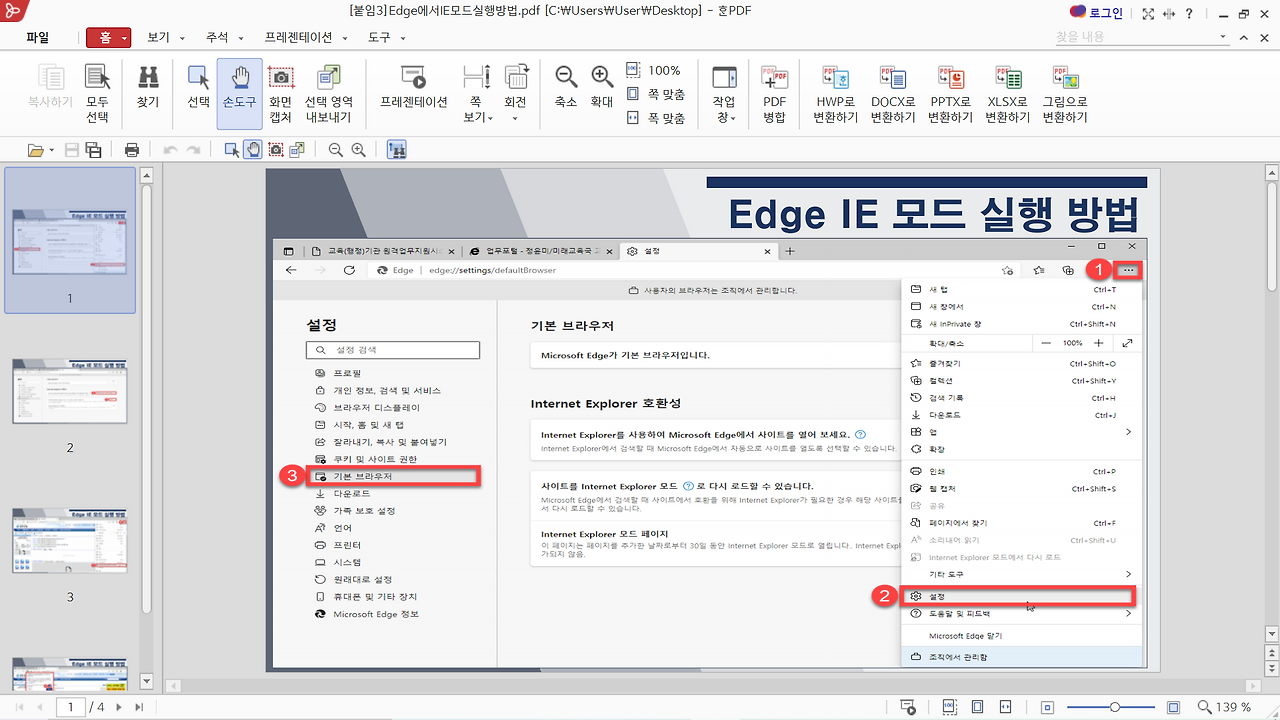This screenshot has width=1280, height=720.
Task: Click the open-folder icon in the quick toolbar
Action: coord(36,150)
